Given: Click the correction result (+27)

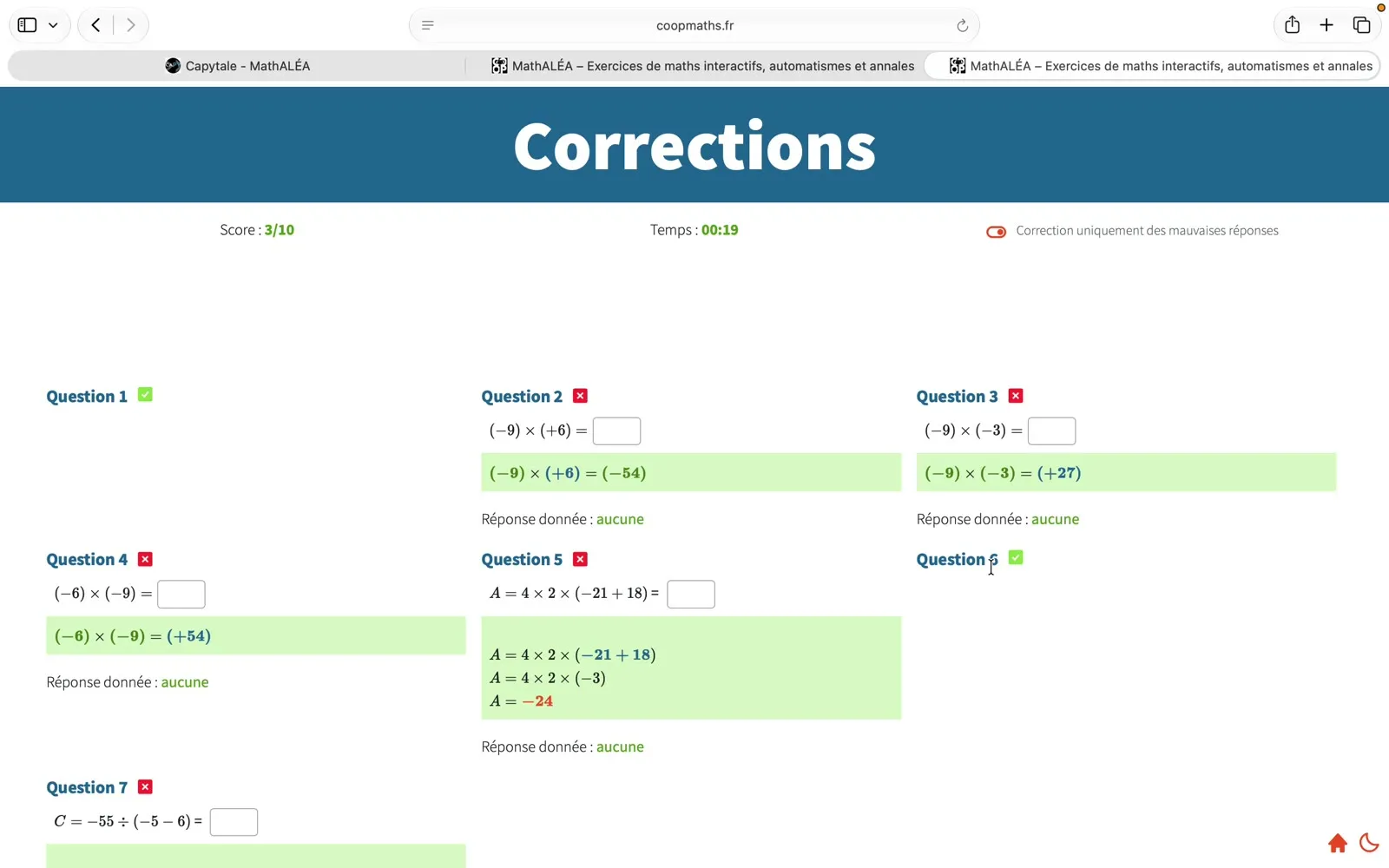Looking at the screenshot, I should click(1059, 473).
